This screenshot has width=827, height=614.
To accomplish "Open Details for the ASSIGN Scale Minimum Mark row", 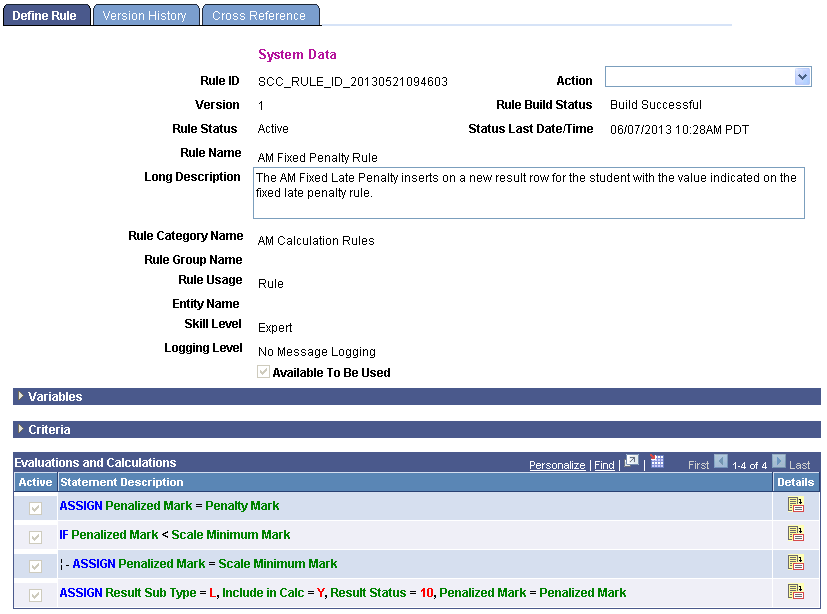I will (795, 563).
